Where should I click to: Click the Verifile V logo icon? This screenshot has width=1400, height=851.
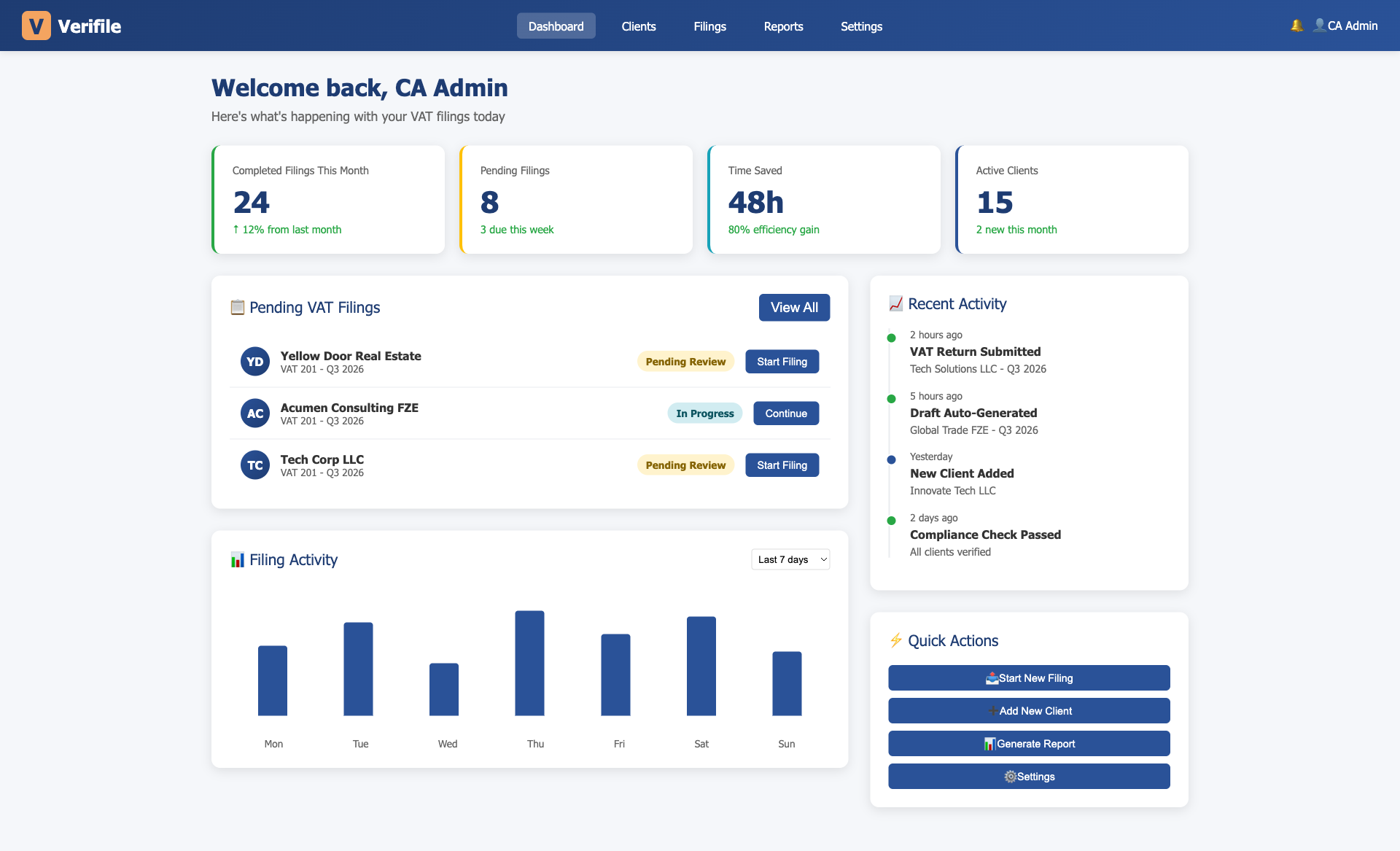[36, 26]
